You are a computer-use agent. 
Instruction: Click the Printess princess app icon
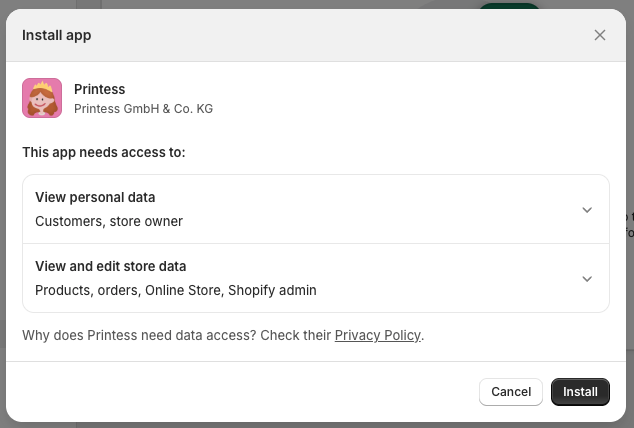(42, 98)
